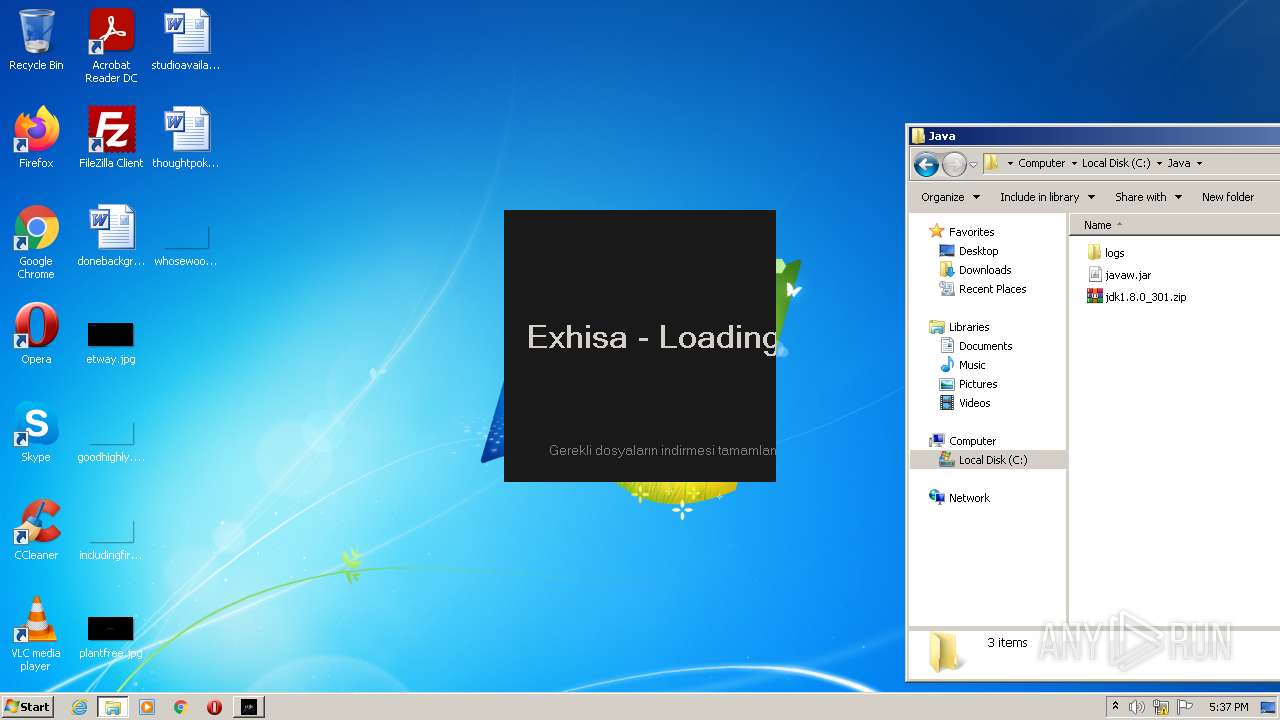The image size is (1280, 720).
Task: Open the Recycle Bin desktop icon
Action: pyautogui.click(x=36, y=40)
